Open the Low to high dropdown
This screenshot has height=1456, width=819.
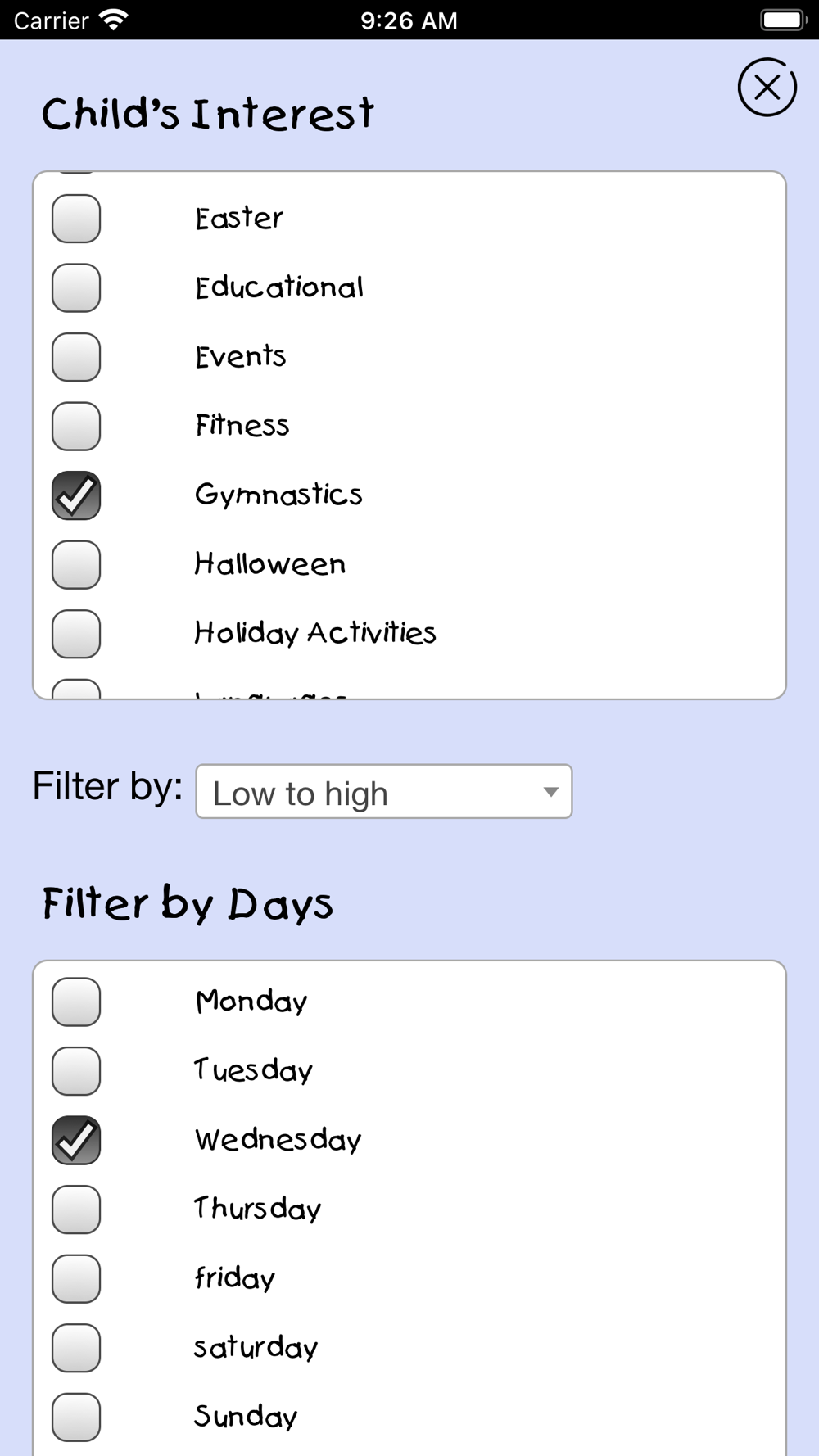tap(384, 792)
